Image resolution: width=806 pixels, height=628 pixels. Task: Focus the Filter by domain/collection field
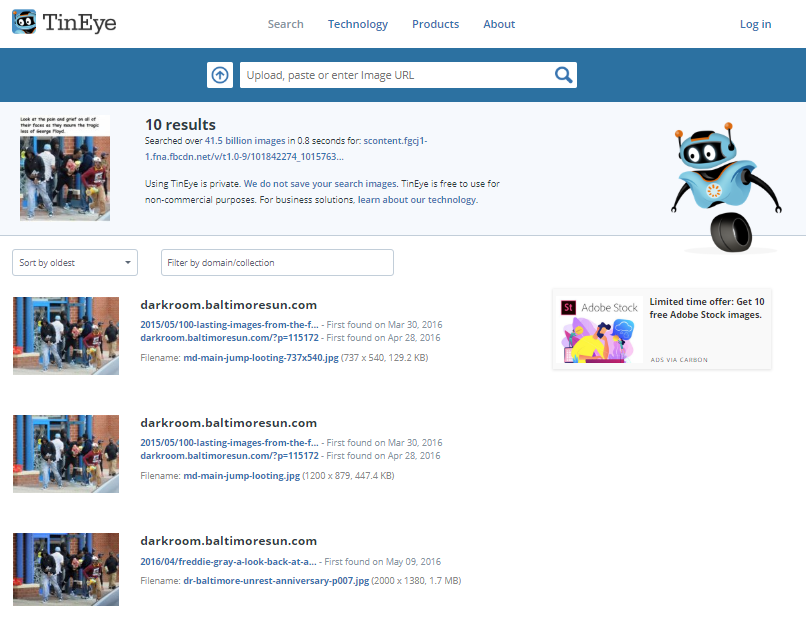pyautogui.click(x=278, y=263)
